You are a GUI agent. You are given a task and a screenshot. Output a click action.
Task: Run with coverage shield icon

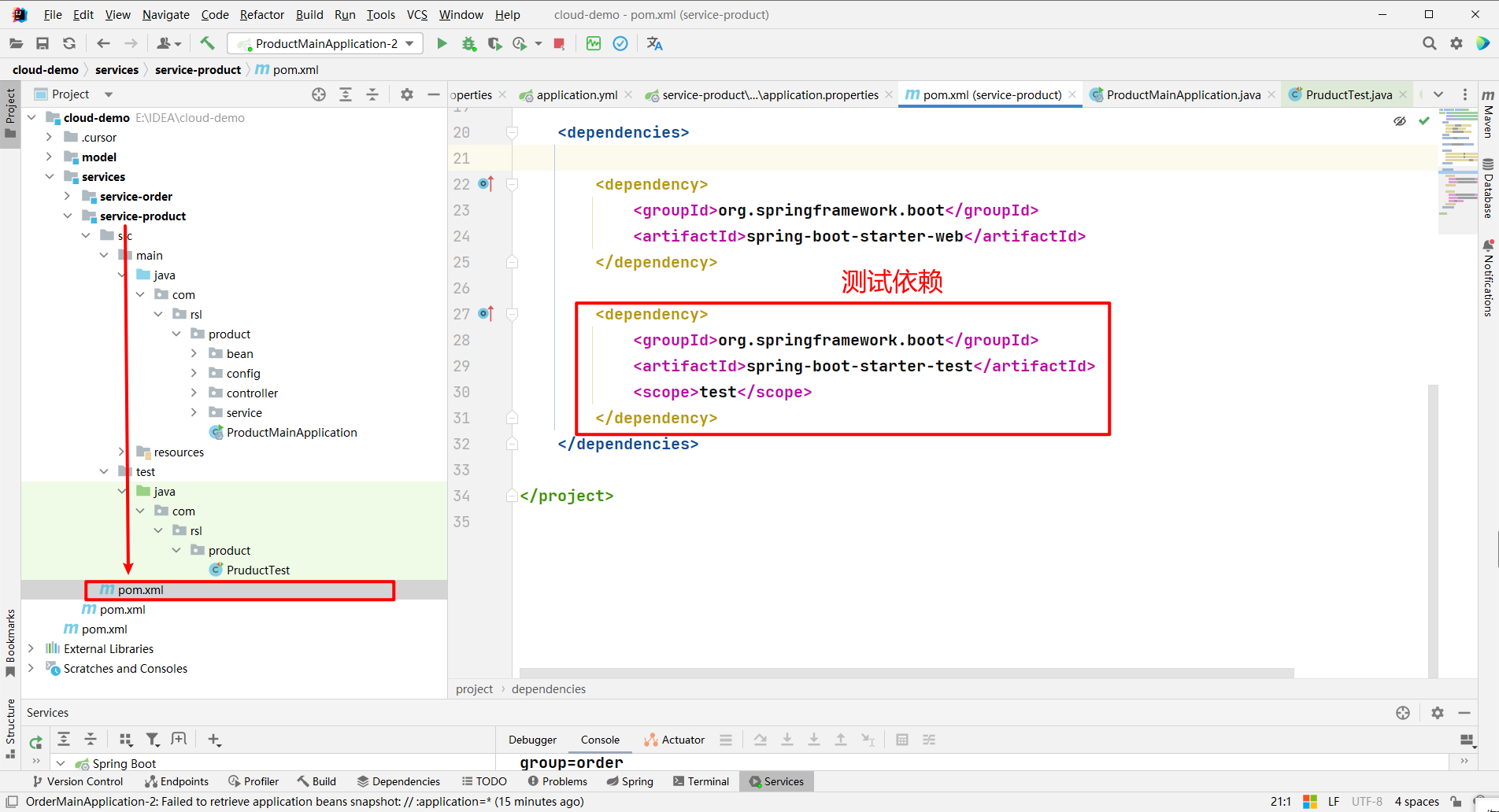tap(494, 44)
